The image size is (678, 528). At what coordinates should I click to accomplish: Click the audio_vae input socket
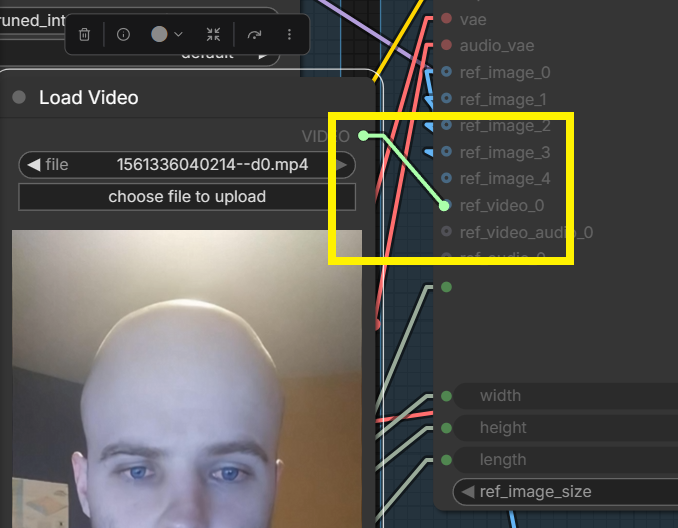(x=446, y=45)
